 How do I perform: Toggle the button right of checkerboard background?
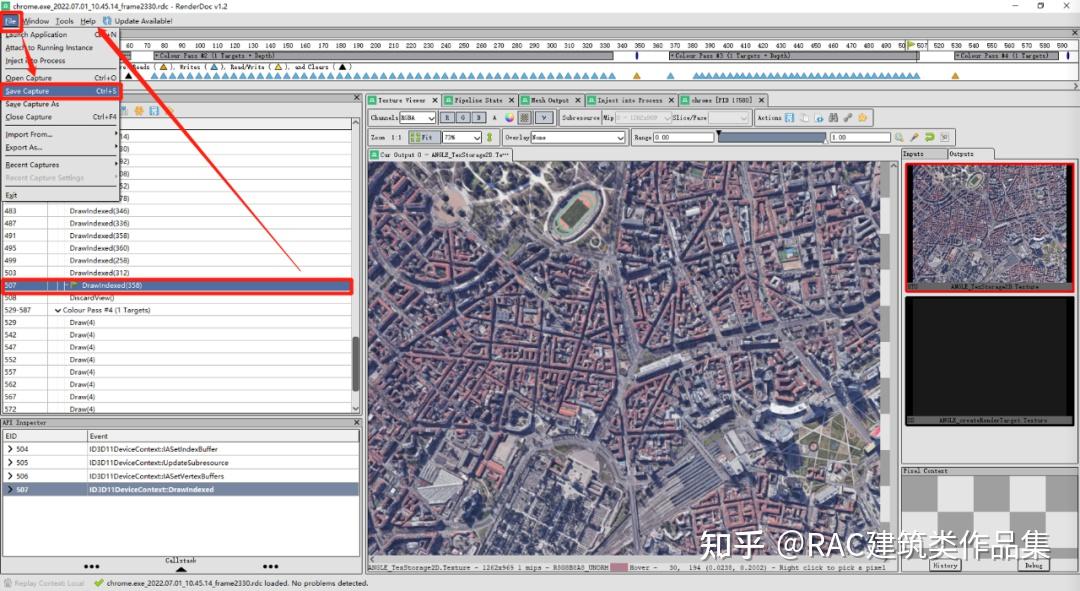click(x=544, y=118)
